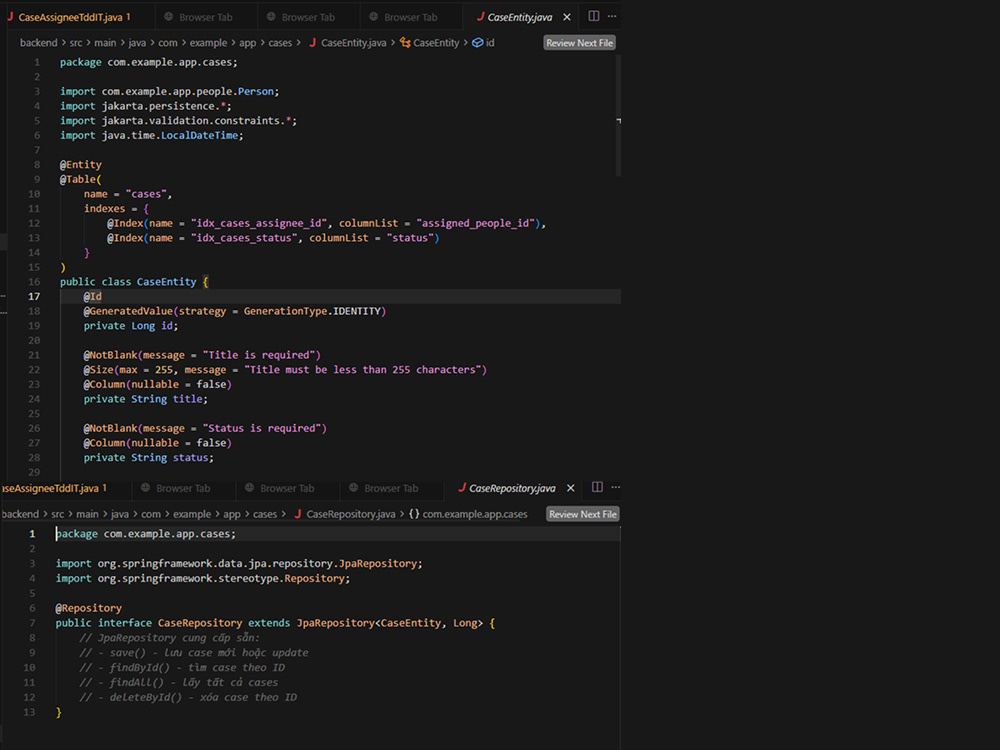This screenshot has height=750, width=1000.
Task: Click the '// - deleteById()' comment line
Action: pos(188,698)
